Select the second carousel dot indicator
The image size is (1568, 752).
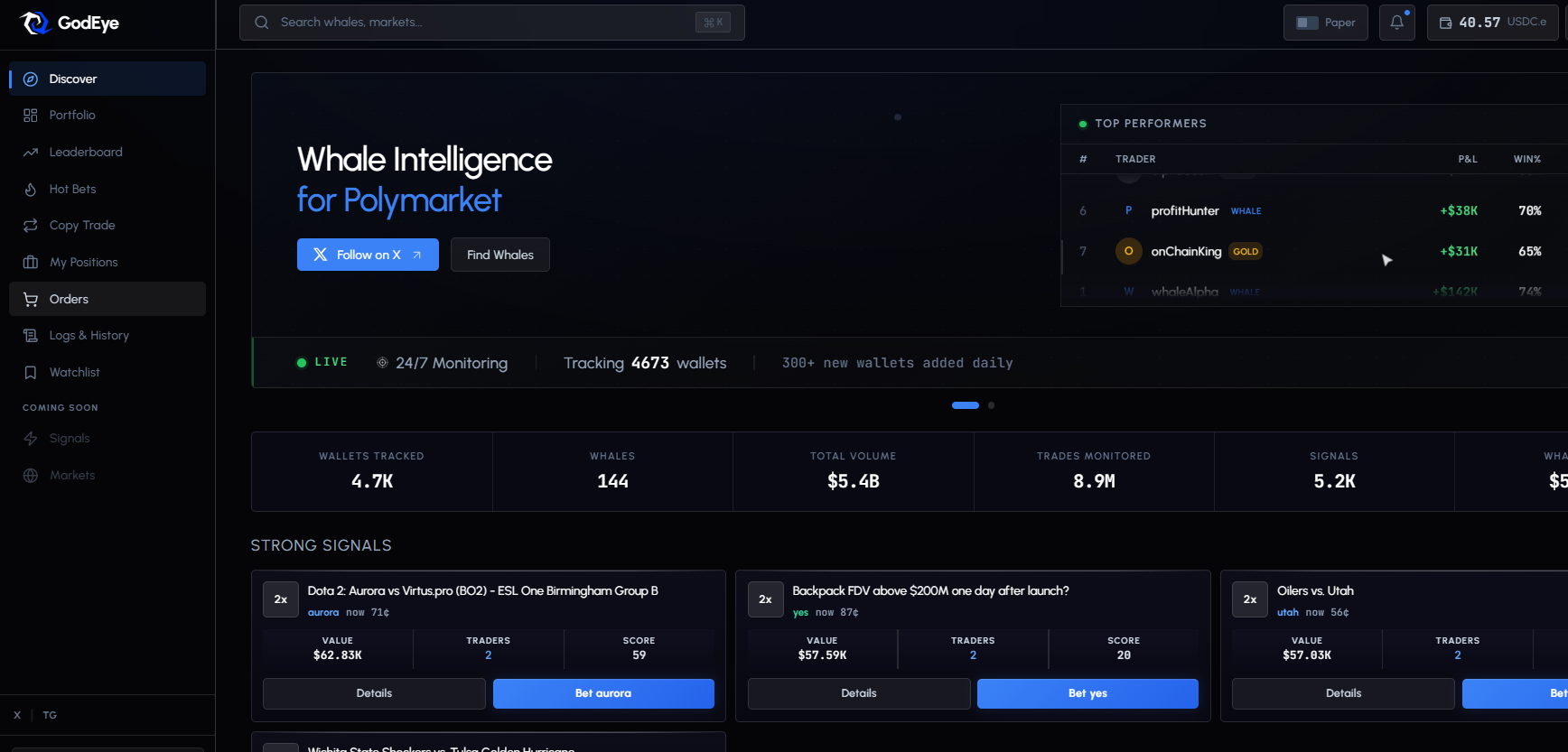click(x=991, y=405)
